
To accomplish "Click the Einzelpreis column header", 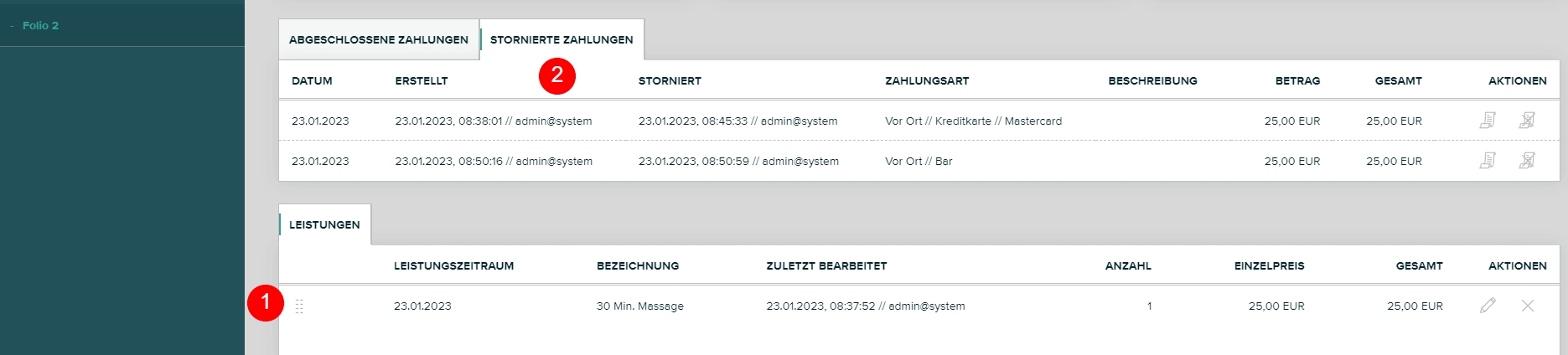I will (x=1269, y=265).
